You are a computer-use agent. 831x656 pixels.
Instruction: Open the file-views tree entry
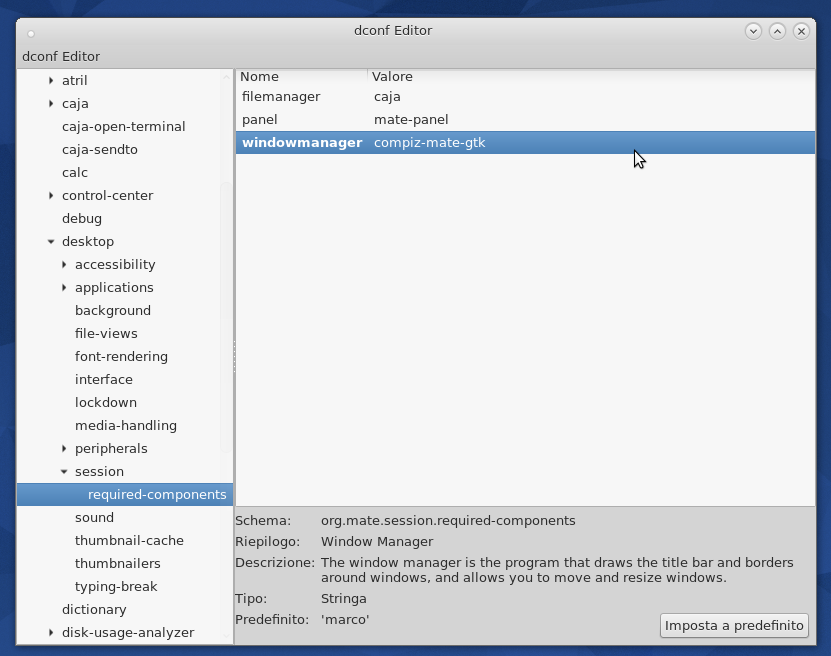point(106,334)
